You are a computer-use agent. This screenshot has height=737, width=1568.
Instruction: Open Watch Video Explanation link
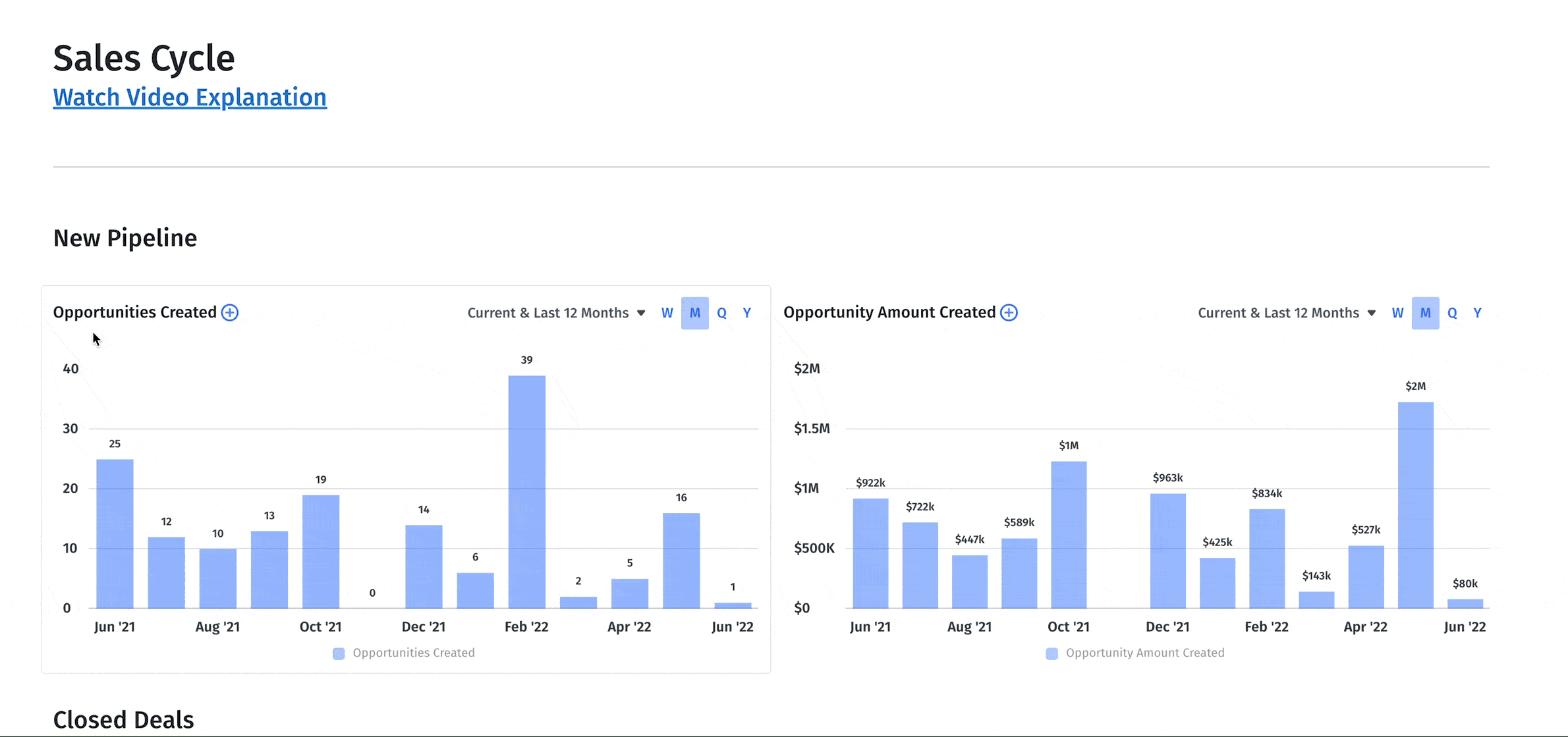pyautogui.click(x=190, y=97)
